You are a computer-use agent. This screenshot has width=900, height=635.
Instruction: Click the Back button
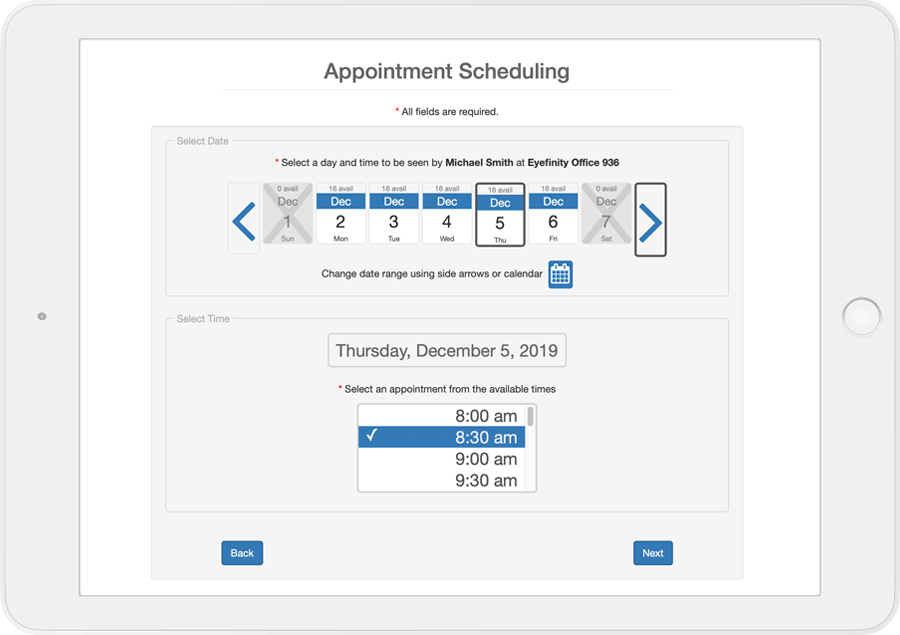[242, 553]
